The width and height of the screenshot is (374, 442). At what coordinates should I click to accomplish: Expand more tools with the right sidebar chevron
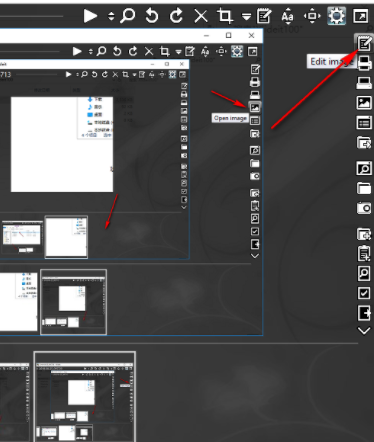pos(364,330)
